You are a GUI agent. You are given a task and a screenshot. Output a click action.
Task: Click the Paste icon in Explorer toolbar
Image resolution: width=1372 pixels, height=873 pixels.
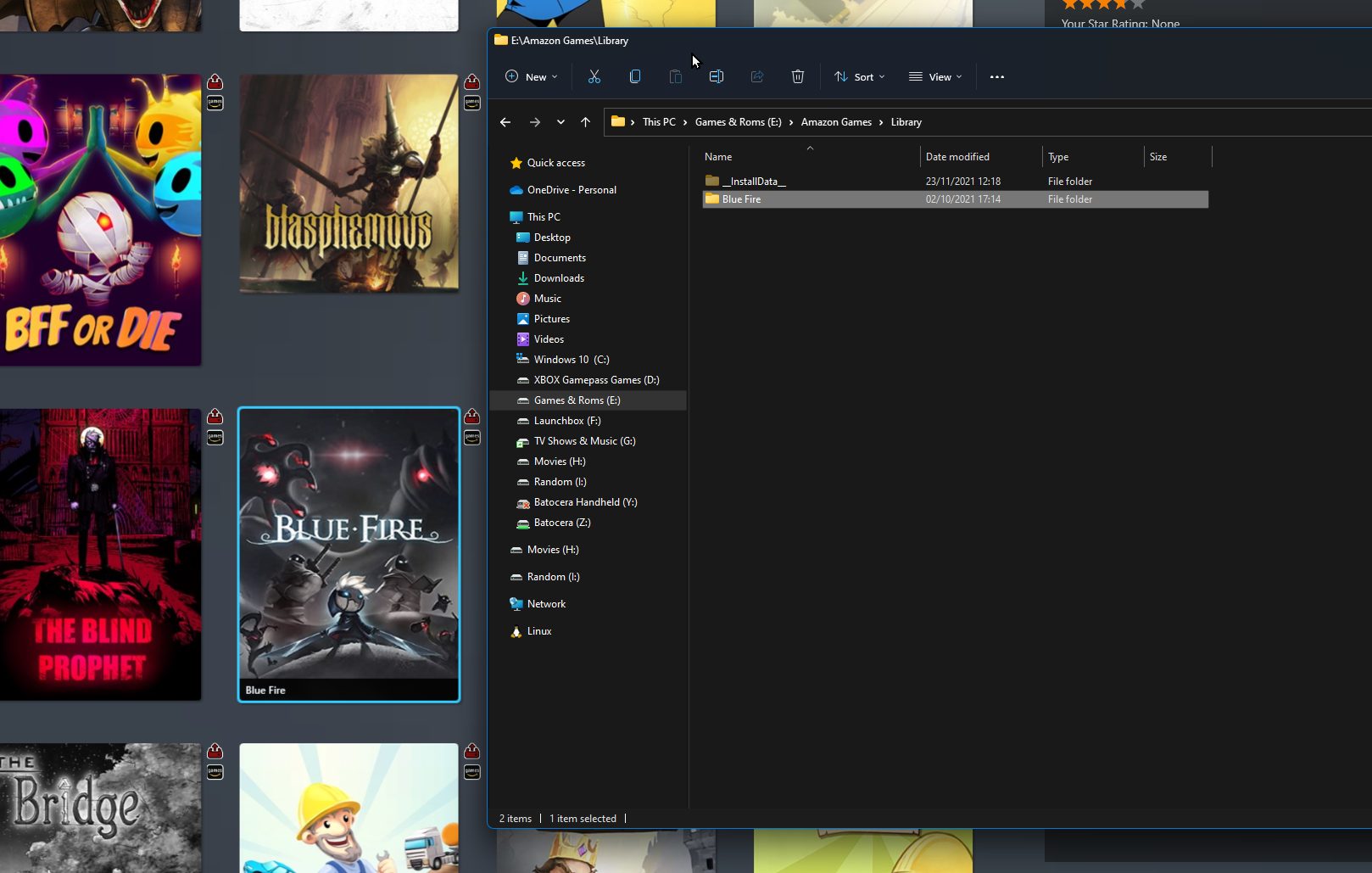click(676, 76)
